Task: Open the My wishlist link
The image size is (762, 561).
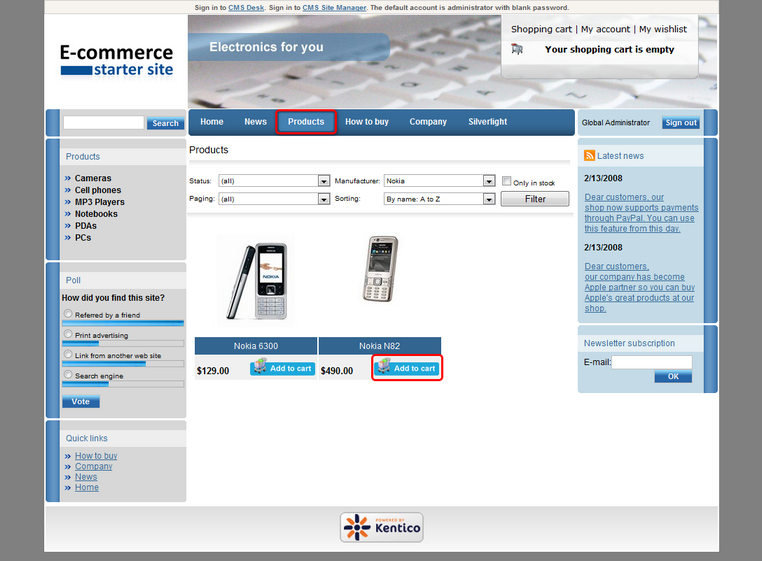Action: pos(663,29)
